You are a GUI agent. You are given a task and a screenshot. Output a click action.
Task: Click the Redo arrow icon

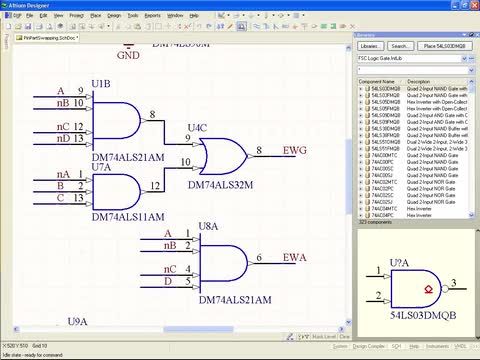coord(209,26)
